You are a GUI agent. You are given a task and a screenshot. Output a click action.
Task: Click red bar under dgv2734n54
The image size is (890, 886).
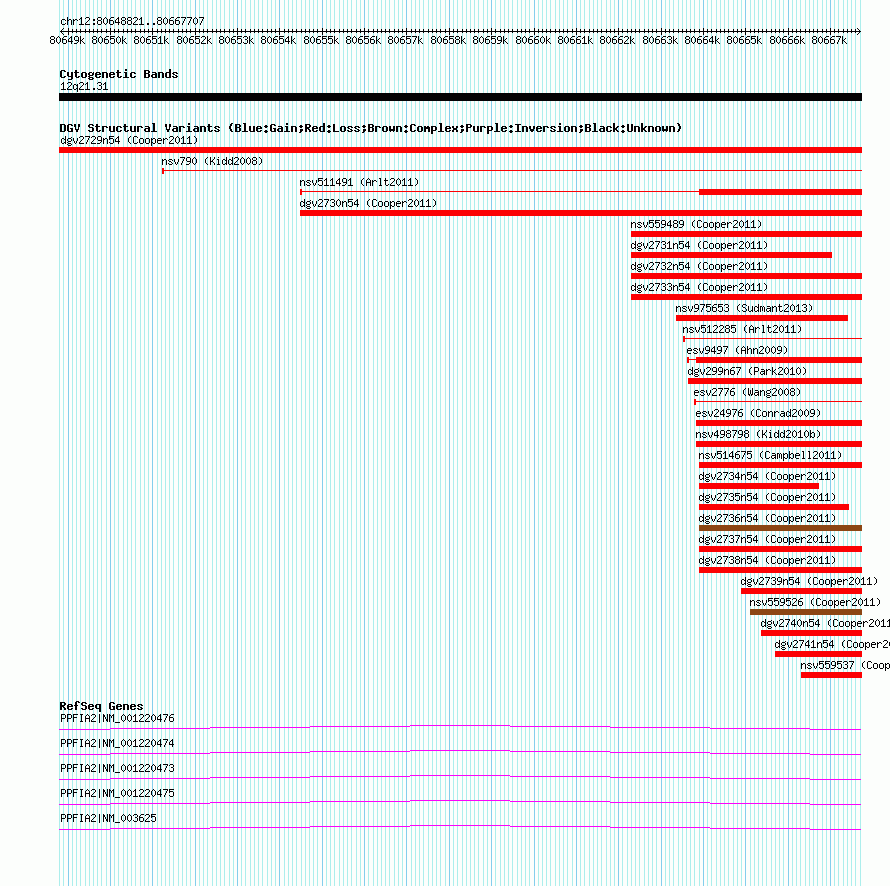pyautogui.click(x=758, y=486)
